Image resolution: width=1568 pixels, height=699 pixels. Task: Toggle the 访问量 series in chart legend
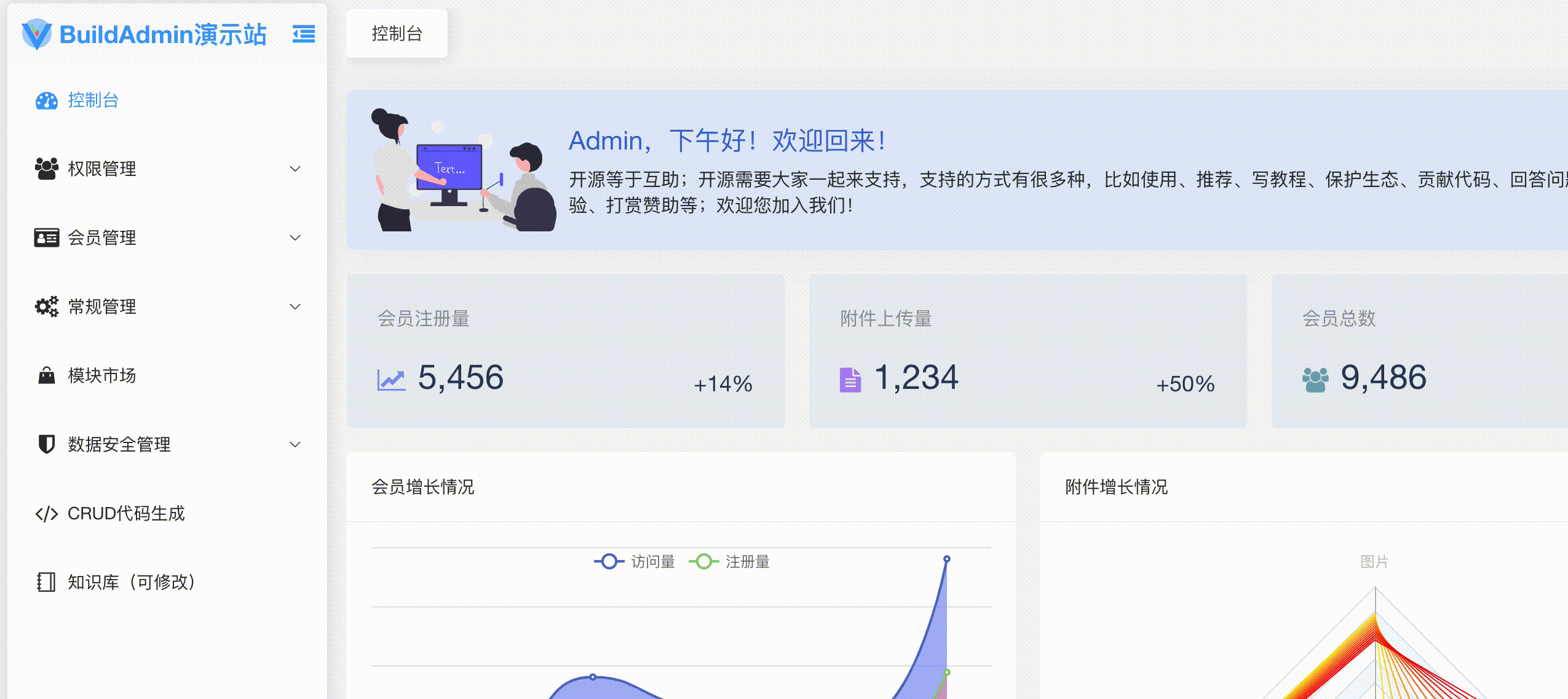point(635,562)
